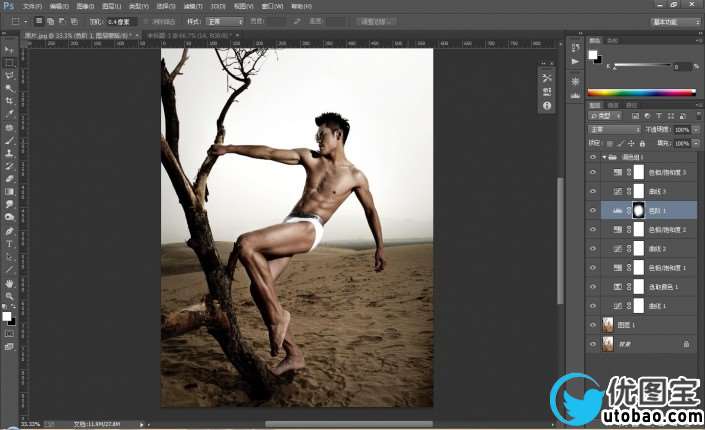
Task: Select the Dodge tool
Action: tap(9, 217)
